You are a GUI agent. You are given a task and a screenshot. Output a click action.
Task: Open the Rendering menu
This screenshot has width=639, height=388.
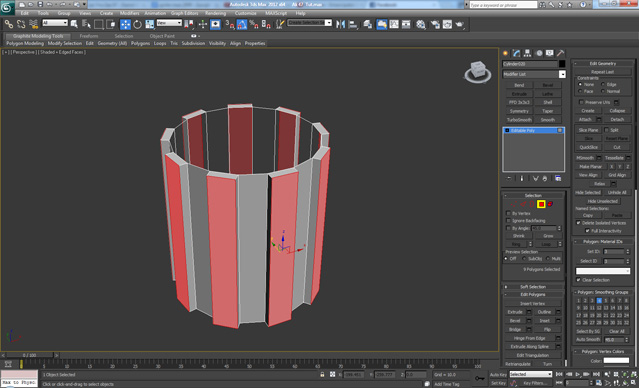215,13
